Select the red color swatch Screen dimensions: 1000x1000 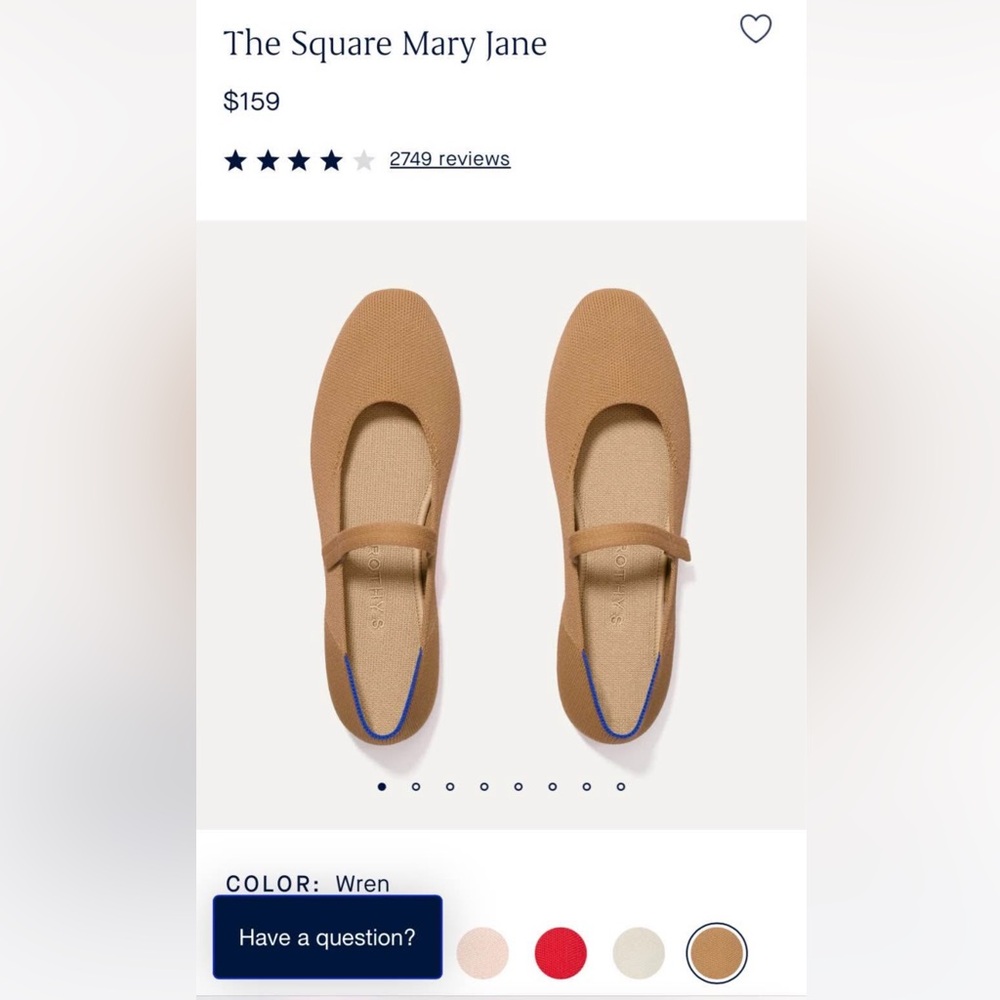560,953
